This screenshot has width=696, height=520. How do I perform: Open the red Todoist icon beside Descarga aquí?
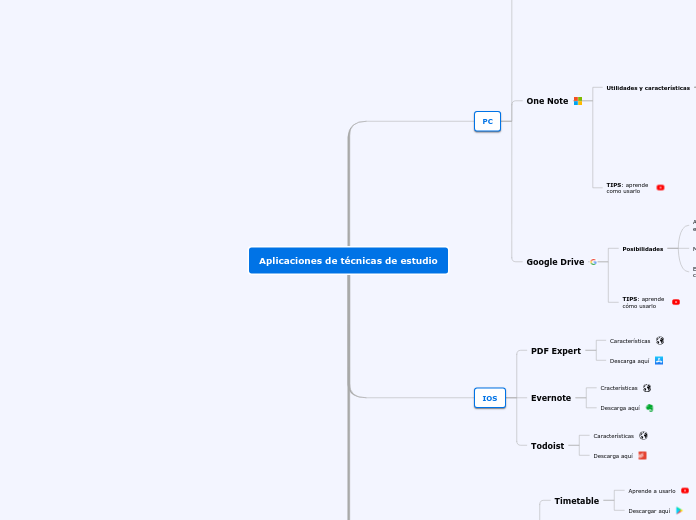(642, 456)
